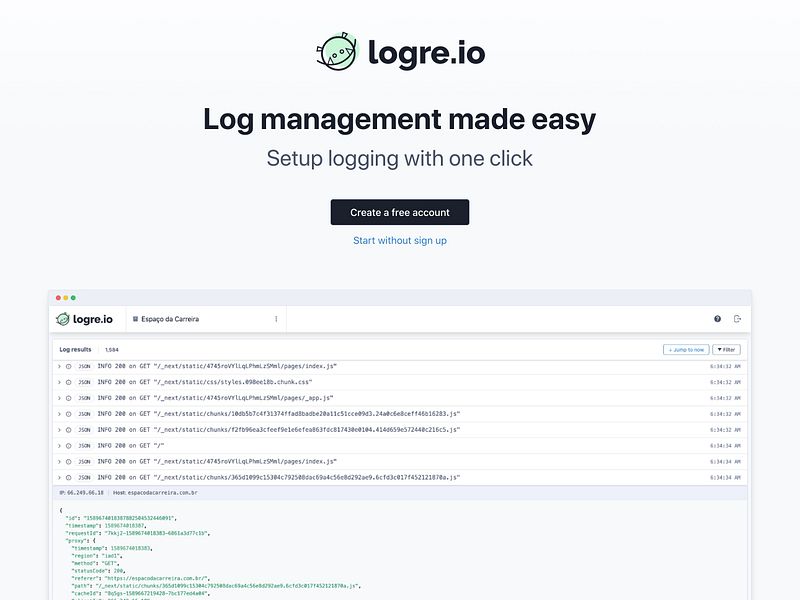Click the JSON badge on the 6:34:34 index.js row
This screenshot has height=600, width=800.
point(84,462)
